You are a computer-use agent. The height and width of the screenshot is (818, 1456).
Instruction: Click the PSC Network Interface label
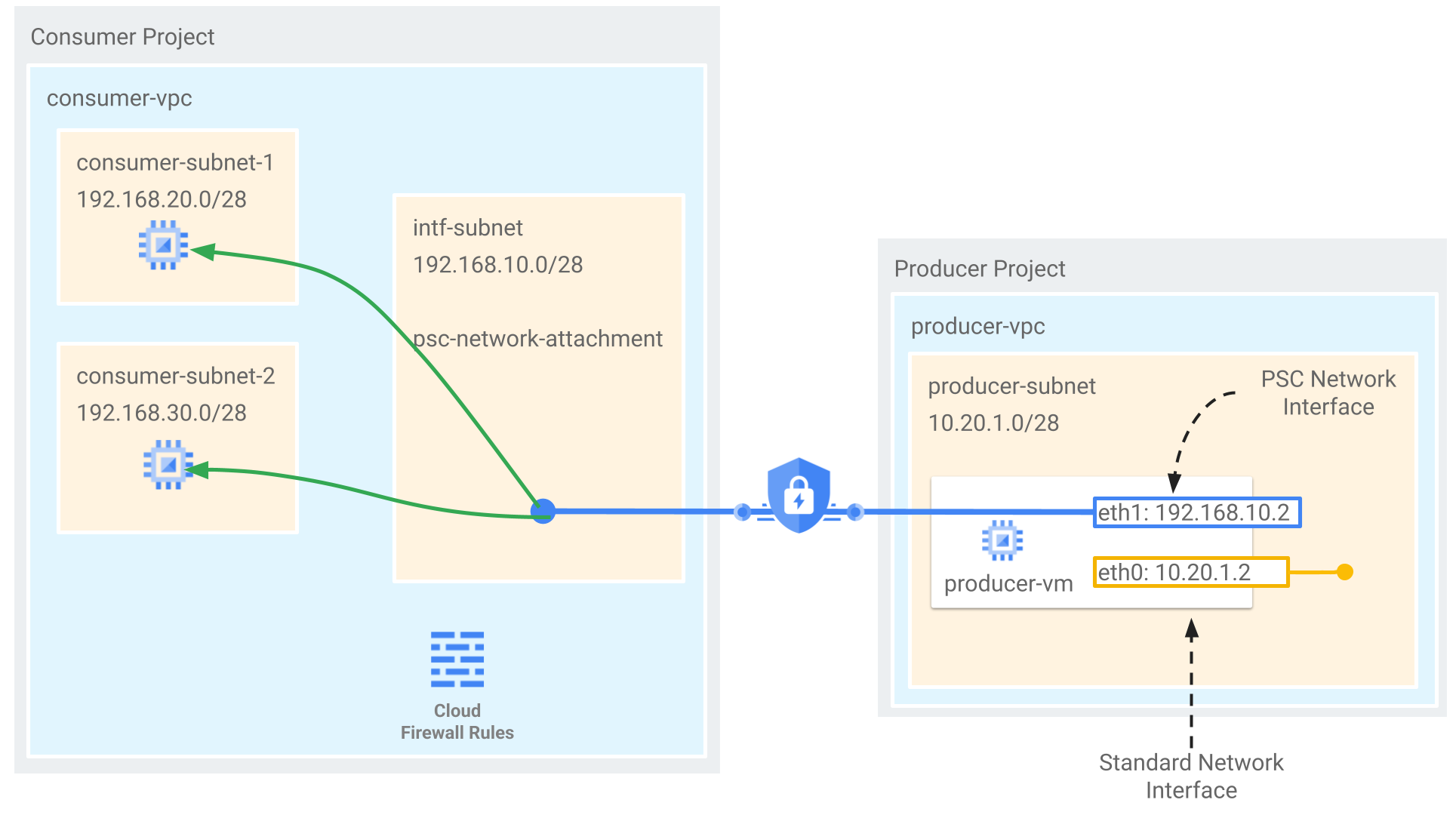coord(1328,392)
